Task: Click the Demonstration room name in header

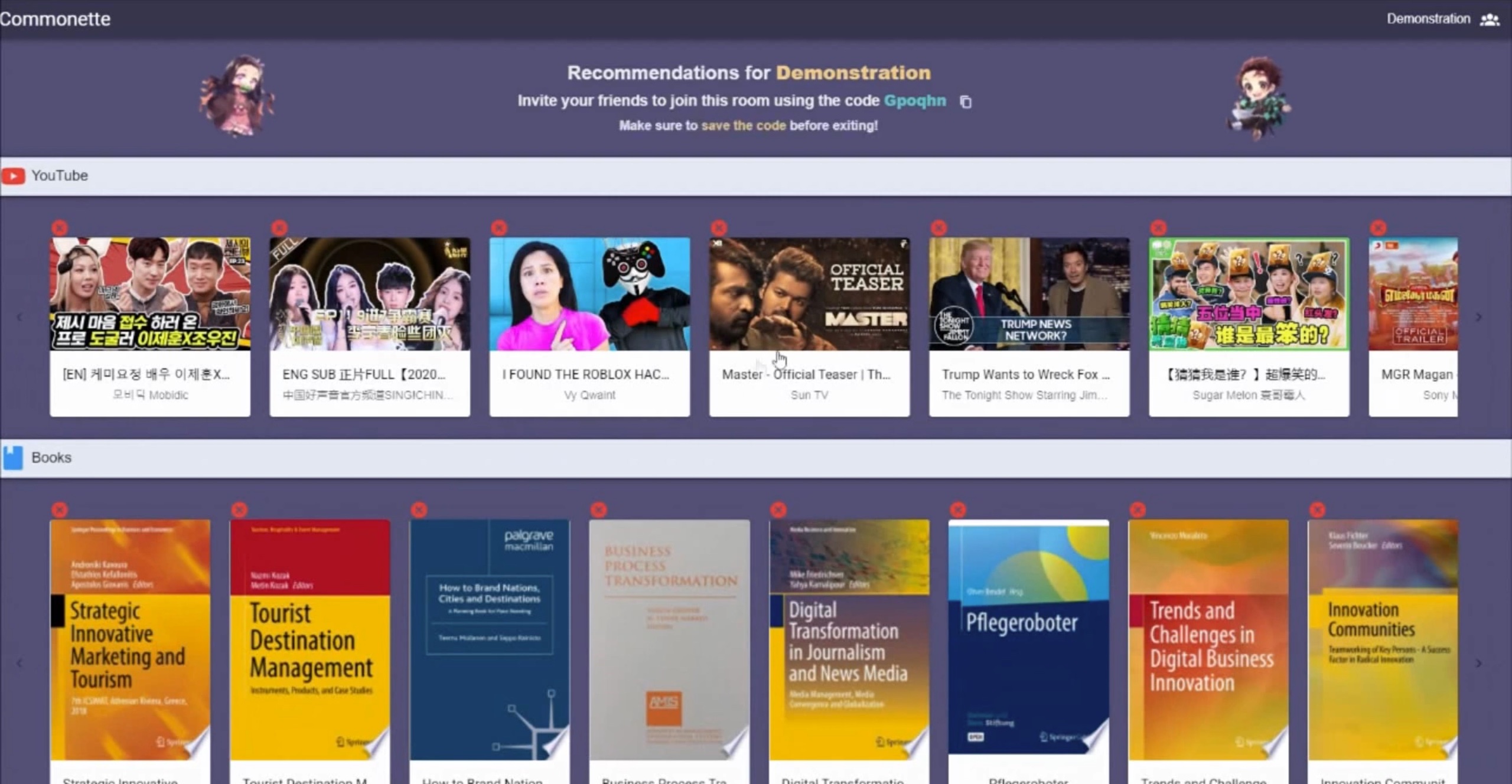Action: pyautogui.click(x=1428, y=19)
